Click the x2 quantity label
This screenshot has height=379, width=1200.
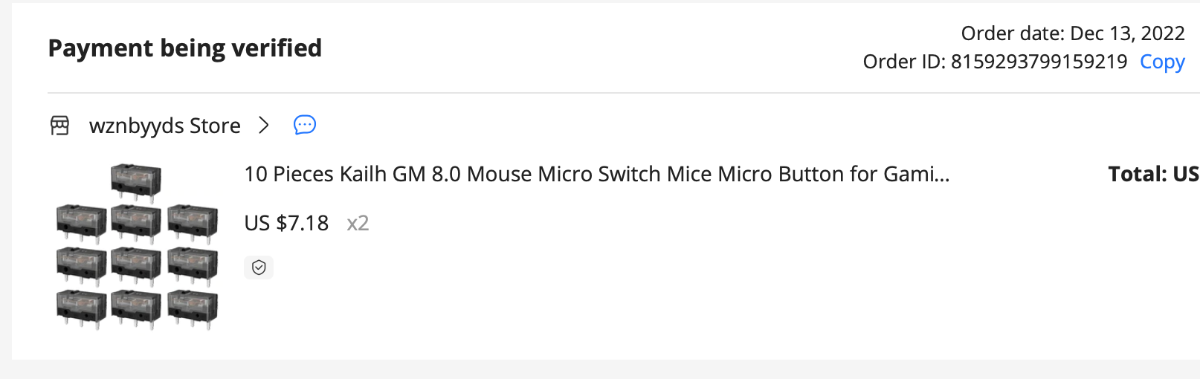tap(358, 223)
